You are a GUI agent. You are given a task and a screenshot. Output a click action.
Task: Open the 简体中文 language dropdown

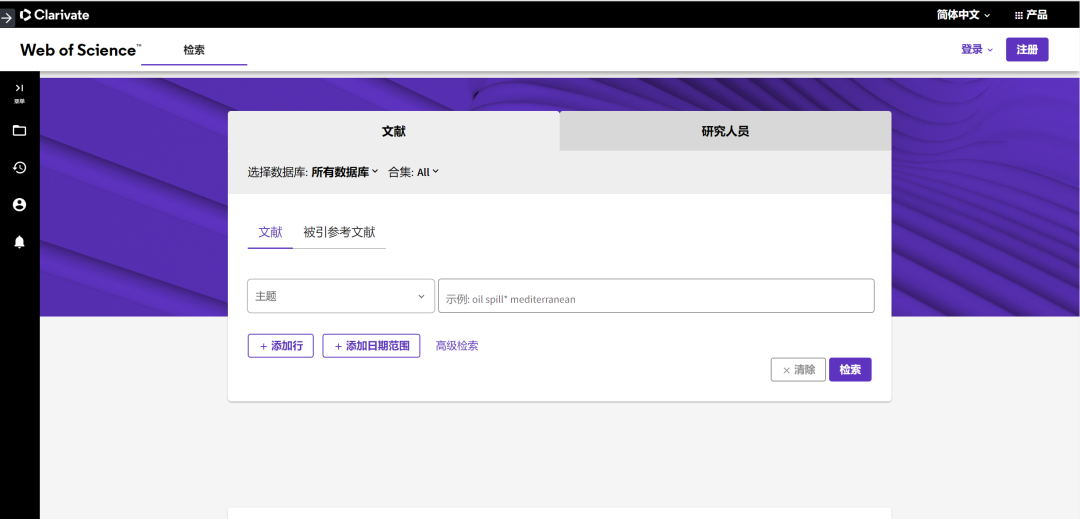[963, 14]
